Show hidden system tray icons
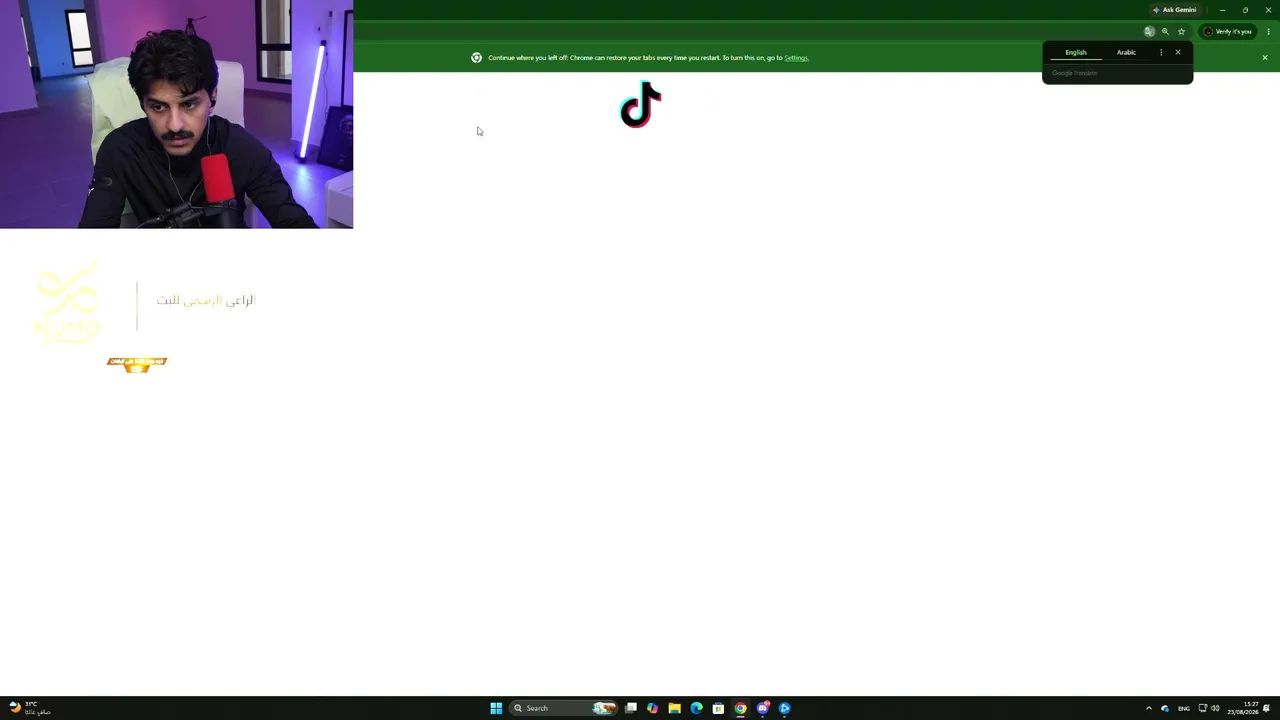This screenshot has width=1280, height=720. [x=1149, y=708]
